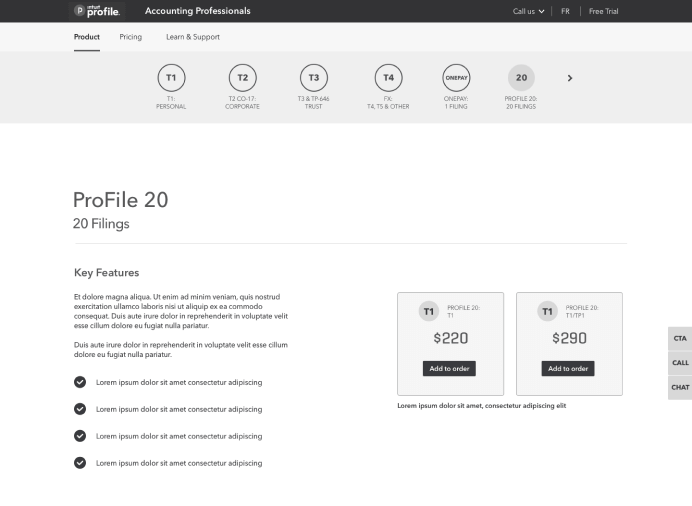Open the Call us dropdown

pyautogui.click(x=528, y=11)
